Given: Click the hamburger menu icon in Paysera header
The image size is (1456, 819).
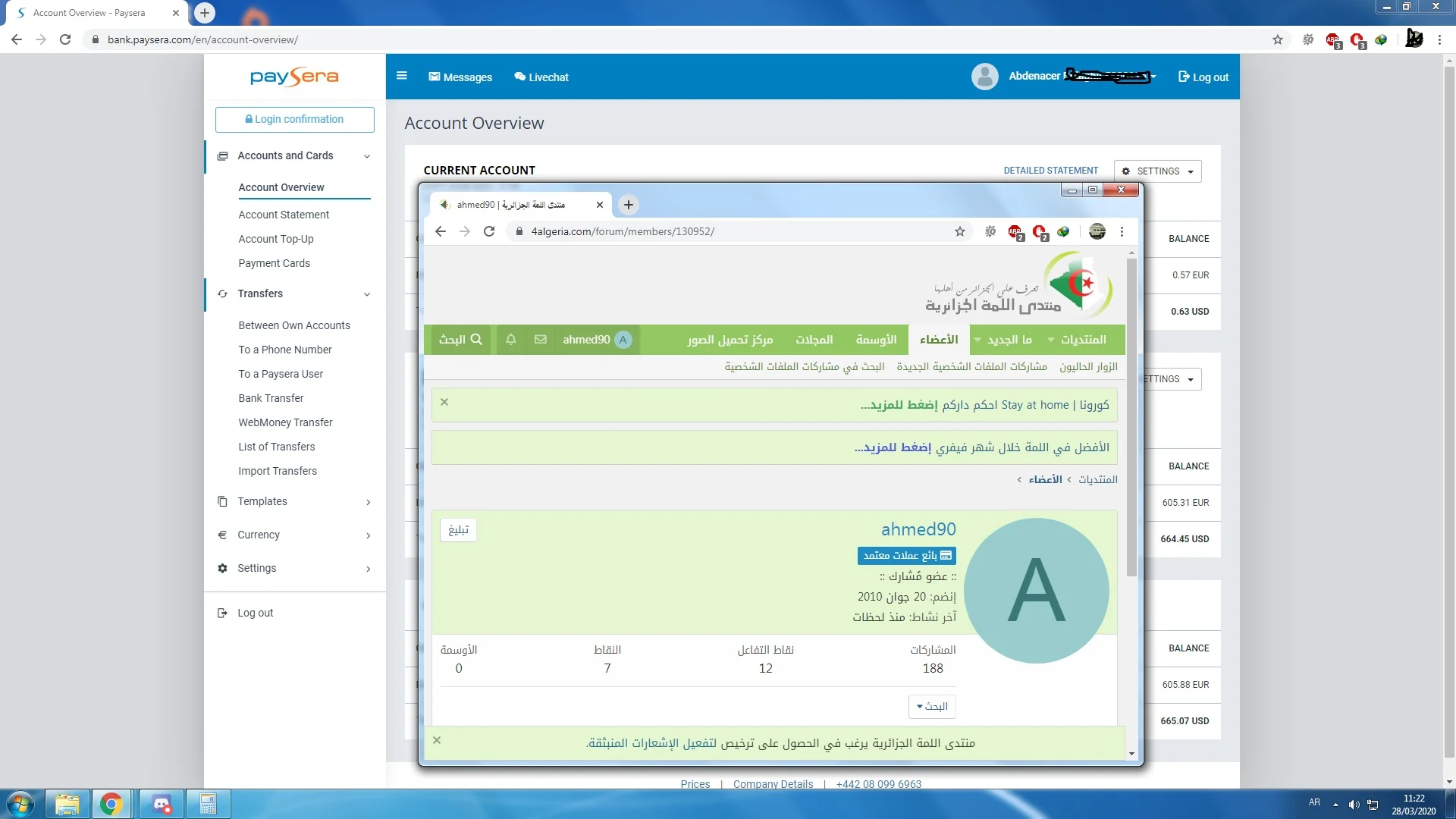Looking at the screenshot, I should (x=402, y=76).
